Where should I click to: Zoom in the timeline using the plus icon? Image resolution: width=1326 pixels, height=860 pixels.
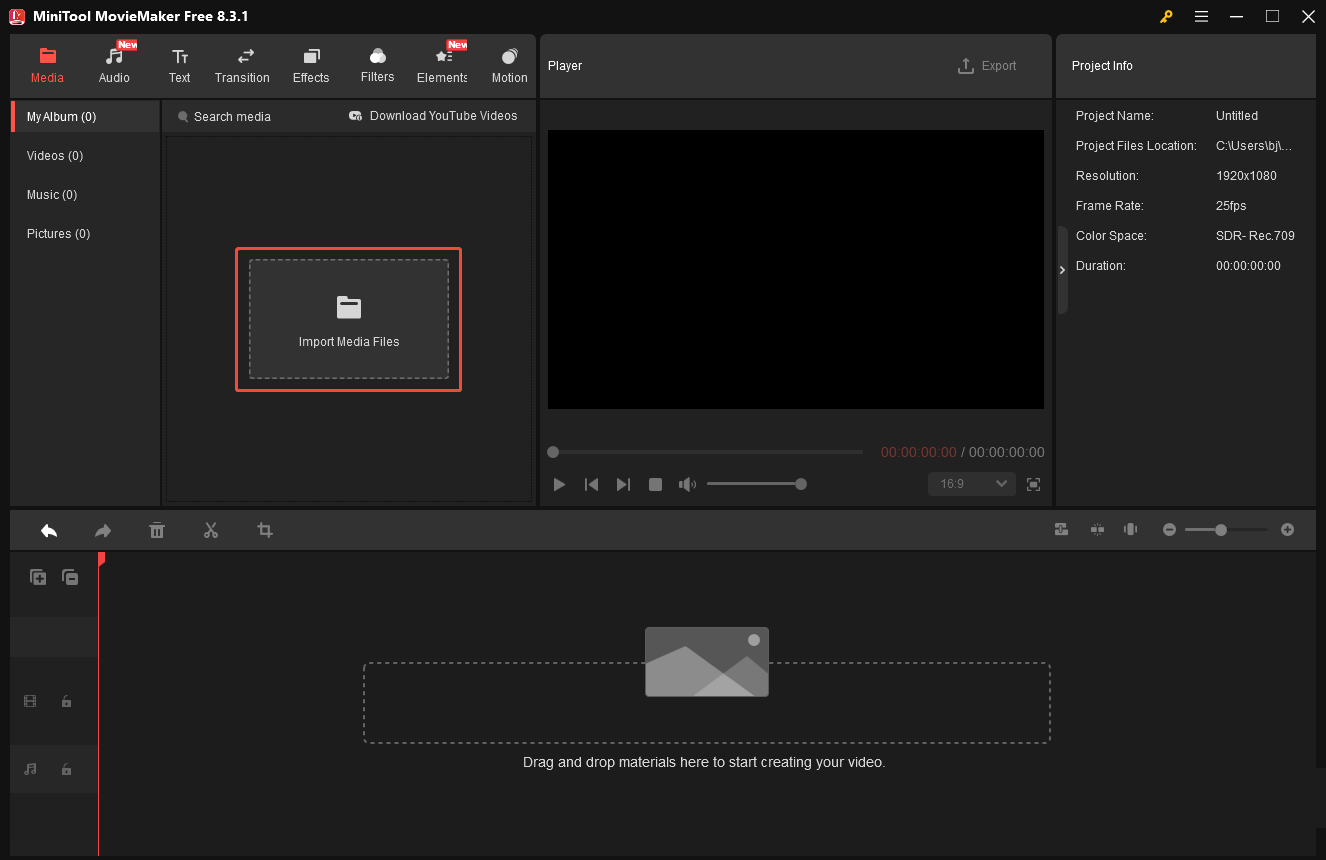click(x=1287, y=529)
